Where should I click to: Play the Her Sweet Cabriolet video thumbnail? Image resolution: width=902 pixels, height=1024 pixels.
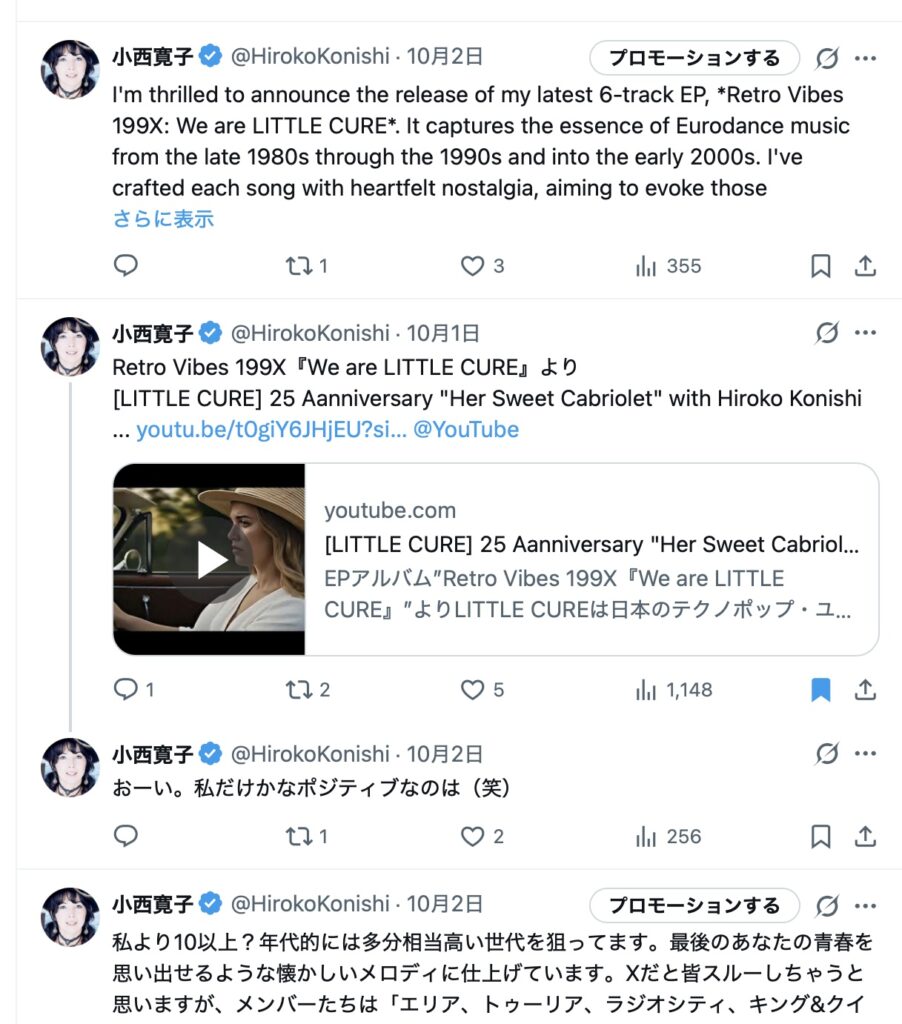209,559
